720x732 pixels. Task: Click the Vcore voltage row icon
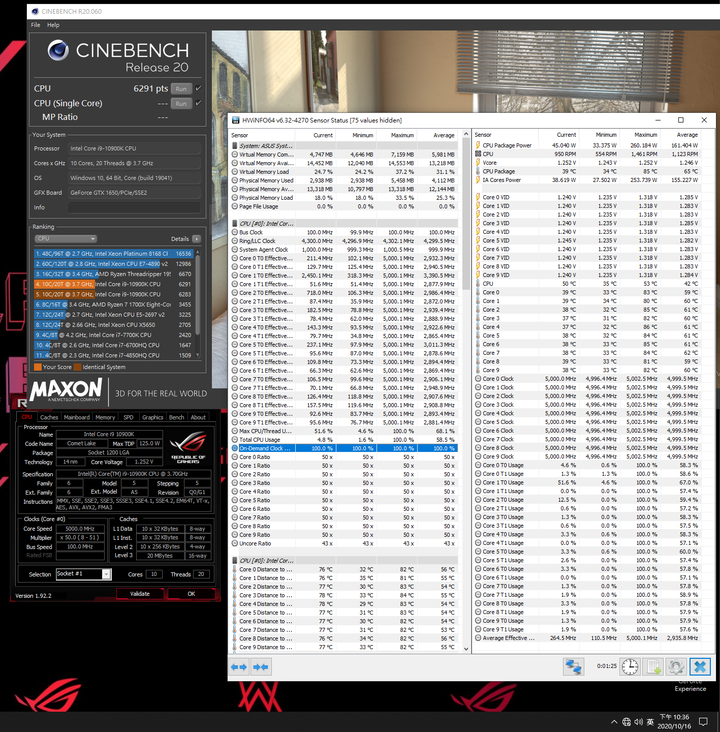(x=478, y=162)
